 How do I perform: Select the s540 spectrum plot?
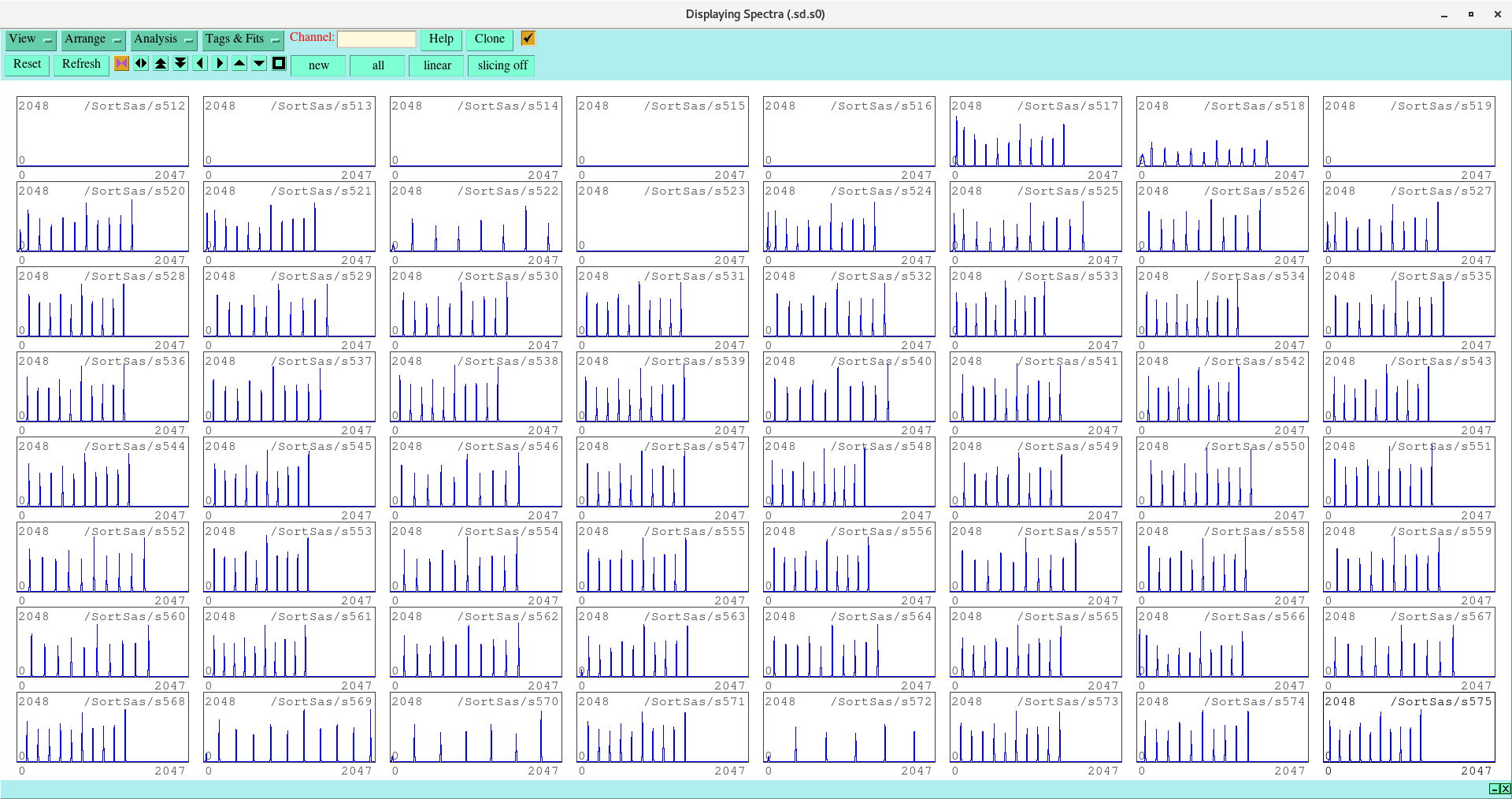849,387
